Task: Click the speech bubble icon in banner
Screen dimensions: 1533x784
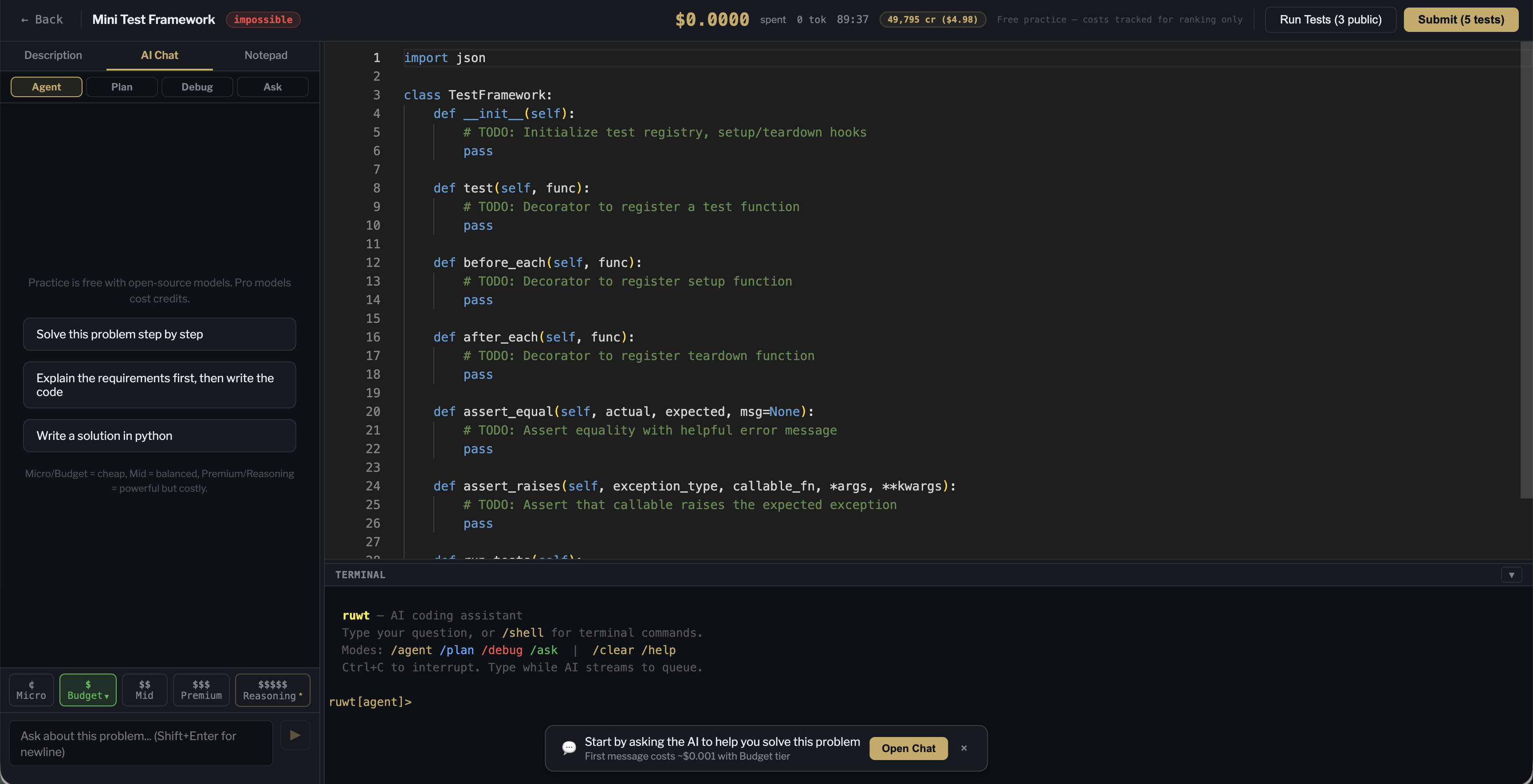Action: coord(568,748)
